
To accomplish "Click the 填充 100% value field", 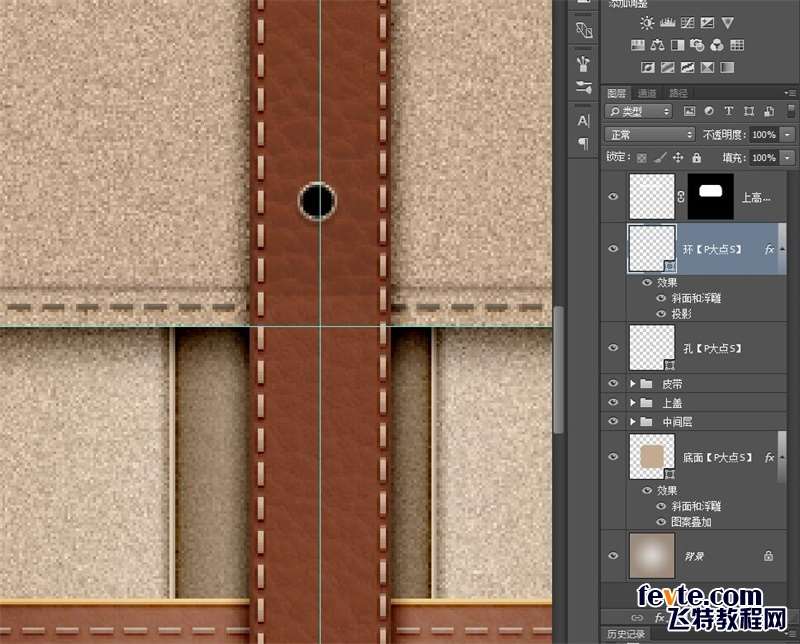I will (764, 158).
